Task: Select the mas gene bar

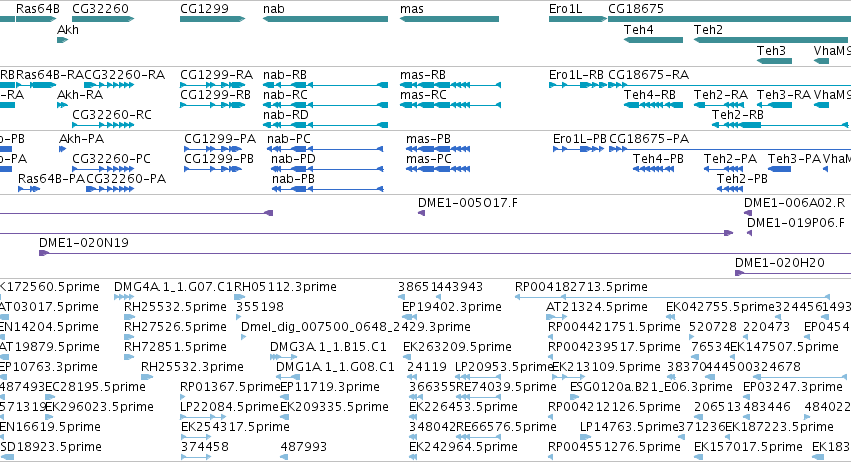Action: [x=449, y=19]
